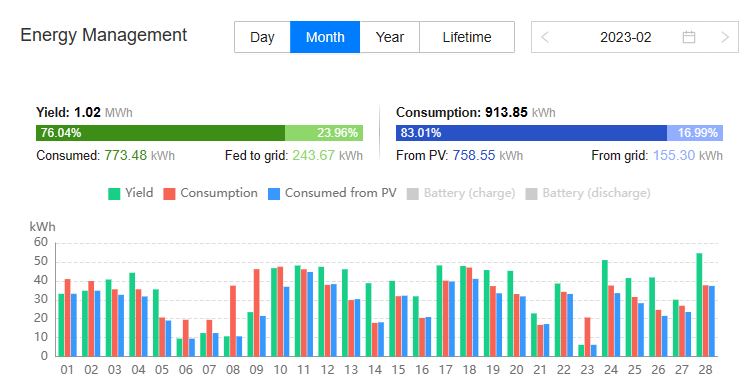This screenshot has height=377, width=751.
Task: Select the Month tab
Action: pos(325,37)
